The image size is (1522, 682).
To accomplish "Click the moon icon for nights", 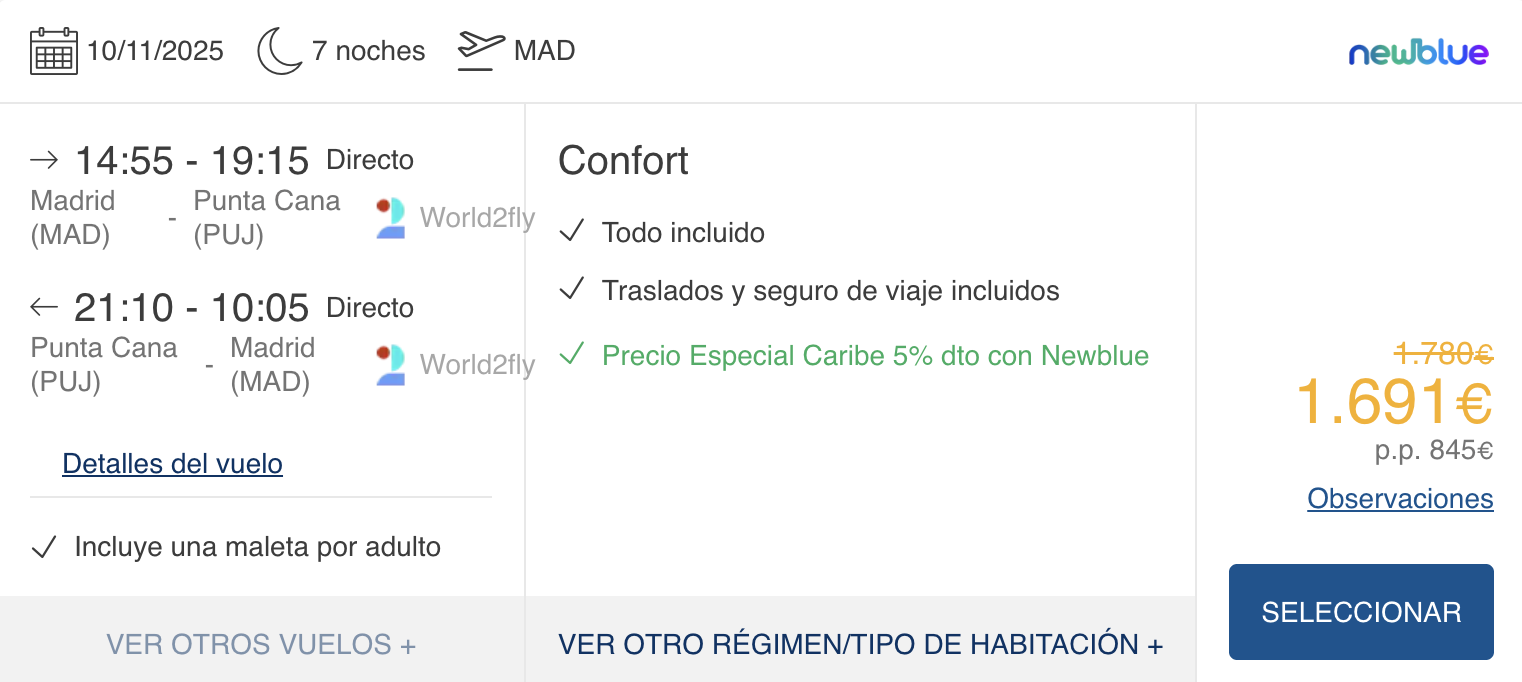I will (279, 51).
